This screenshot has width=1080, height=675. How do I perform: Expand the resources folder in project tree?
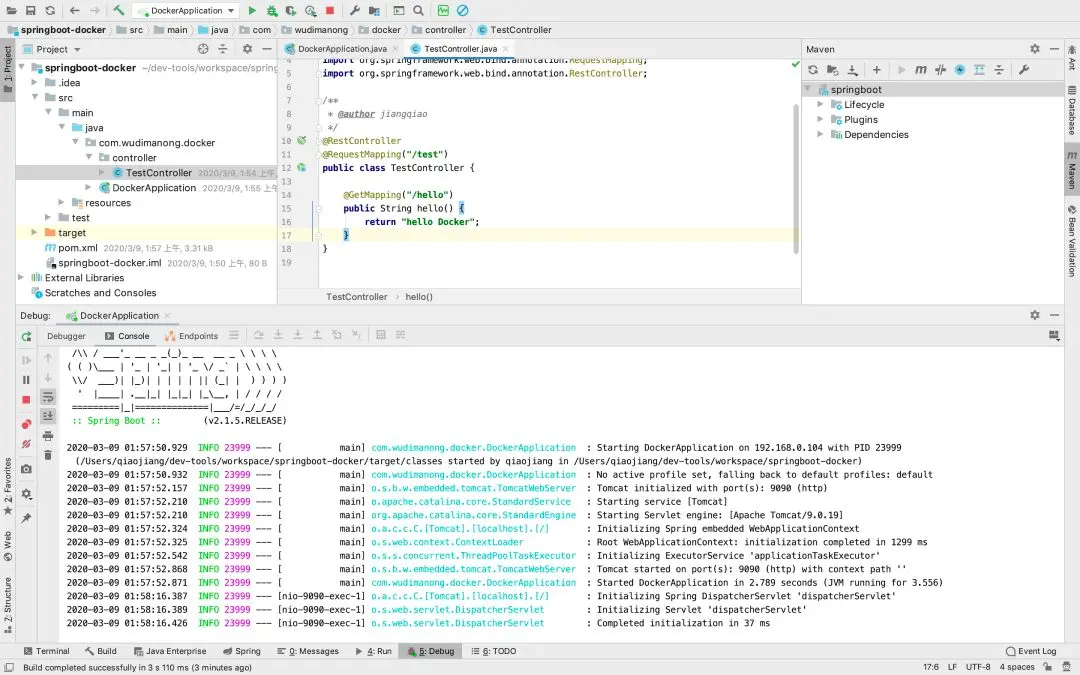coord(62,202)
